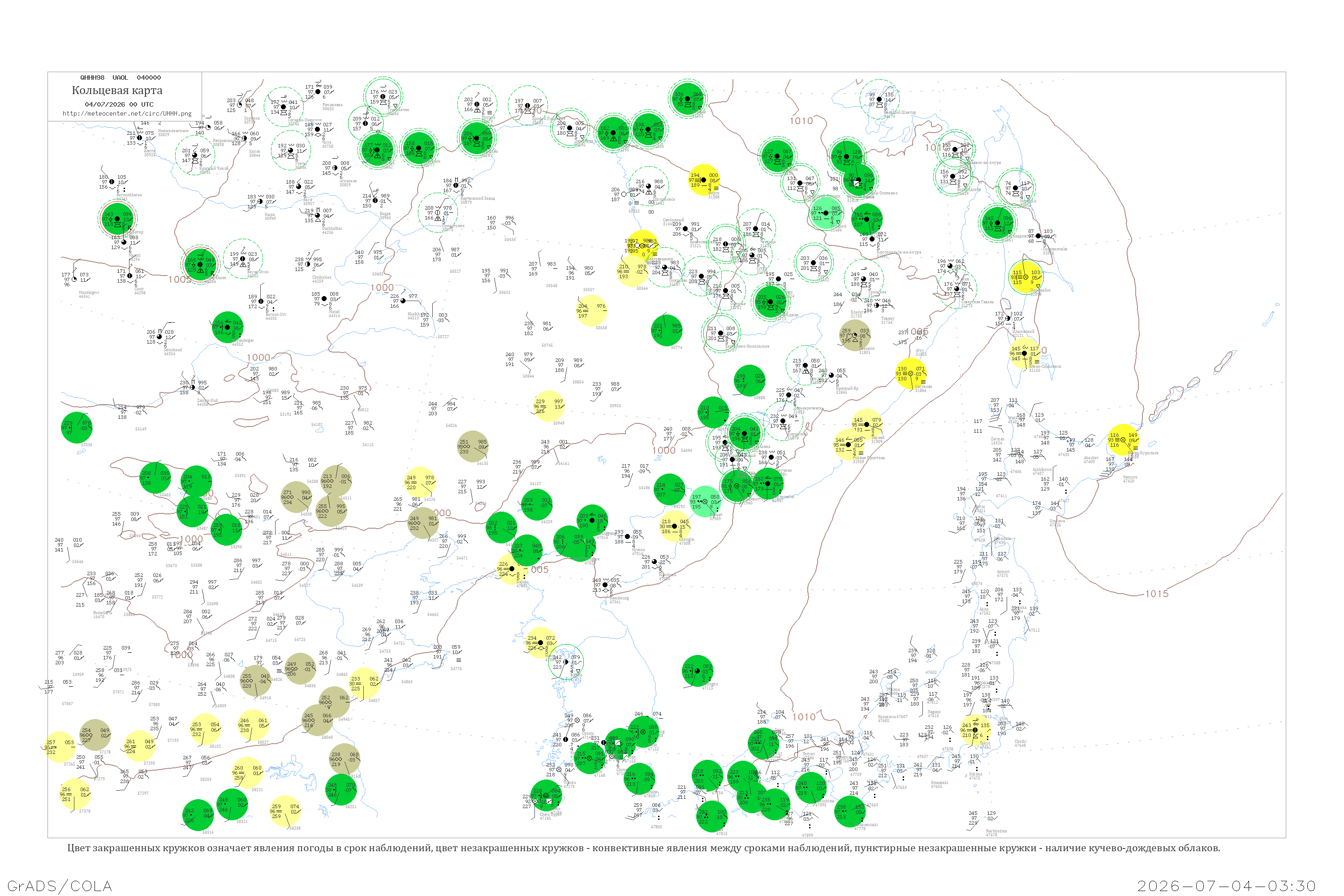Select station name "Романовка"

[x=332, y=105]
